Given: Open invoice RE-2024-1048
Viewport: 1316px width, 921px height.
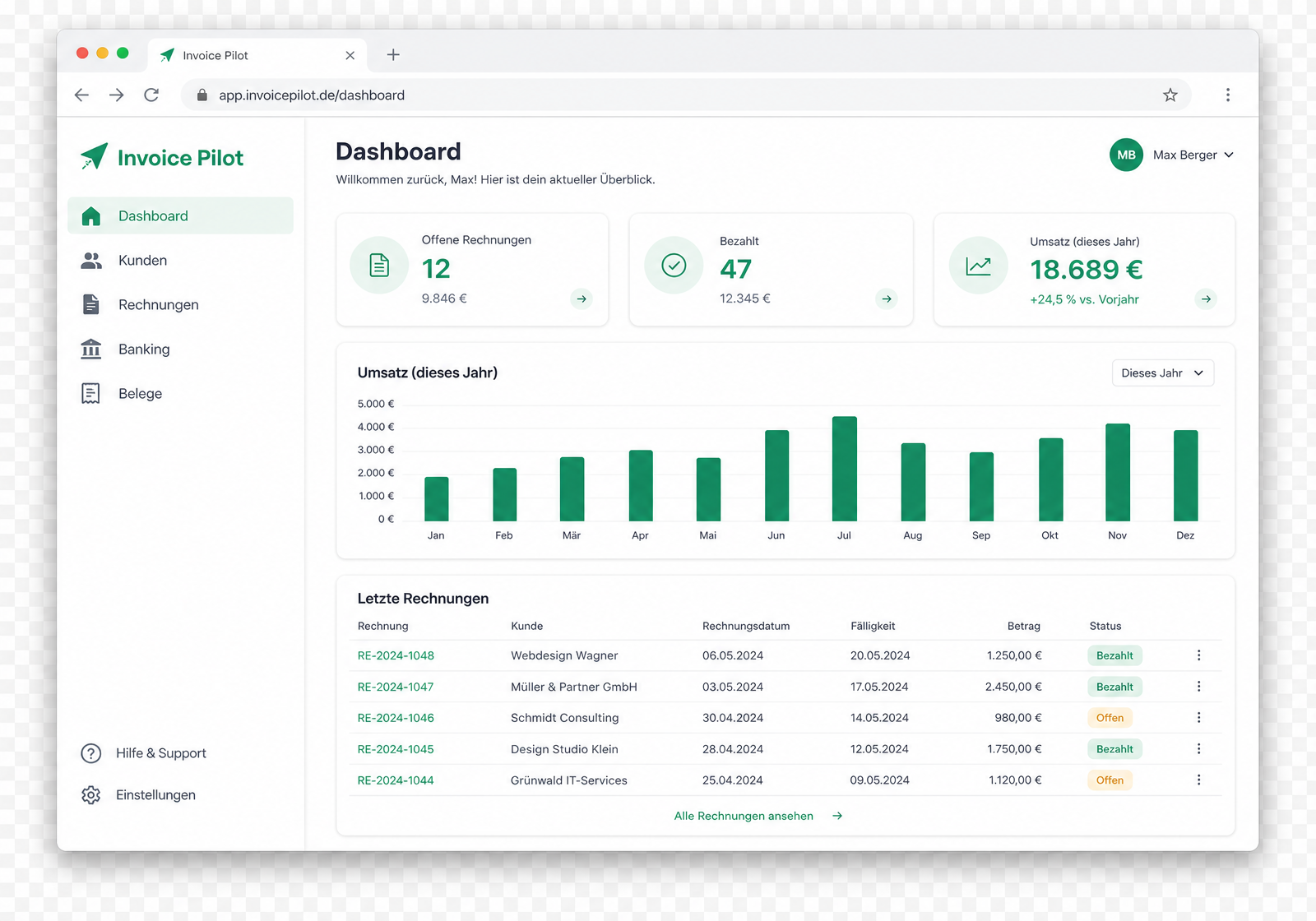Looking at the screenshot, I should (x=396, y=655).
